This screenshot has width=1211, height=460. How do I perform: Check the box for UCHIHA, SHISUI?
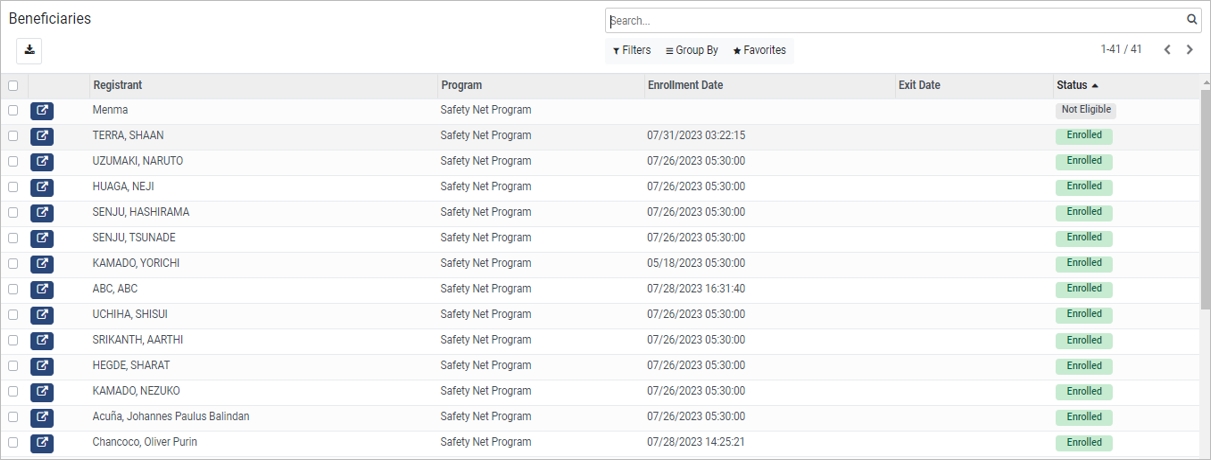(x=13, y=315)
